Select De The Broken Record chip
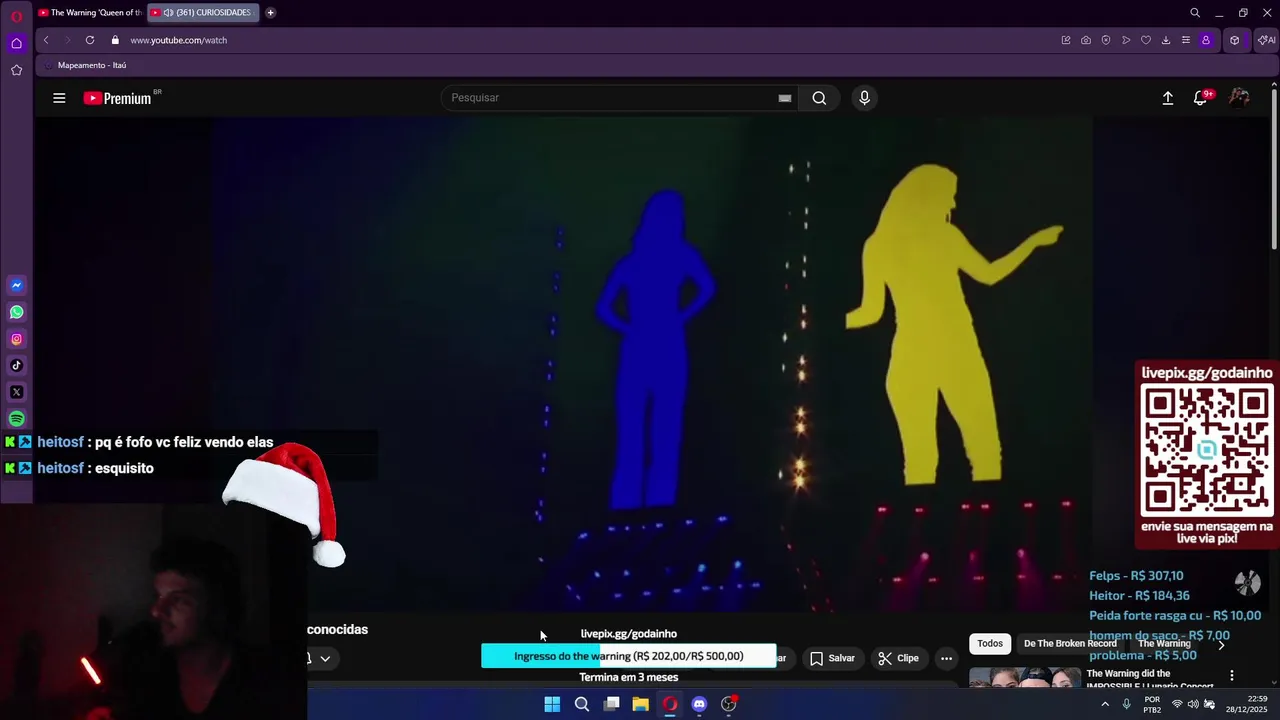The width and height of the screenshot is (1280, 720). pos(1070,643)
